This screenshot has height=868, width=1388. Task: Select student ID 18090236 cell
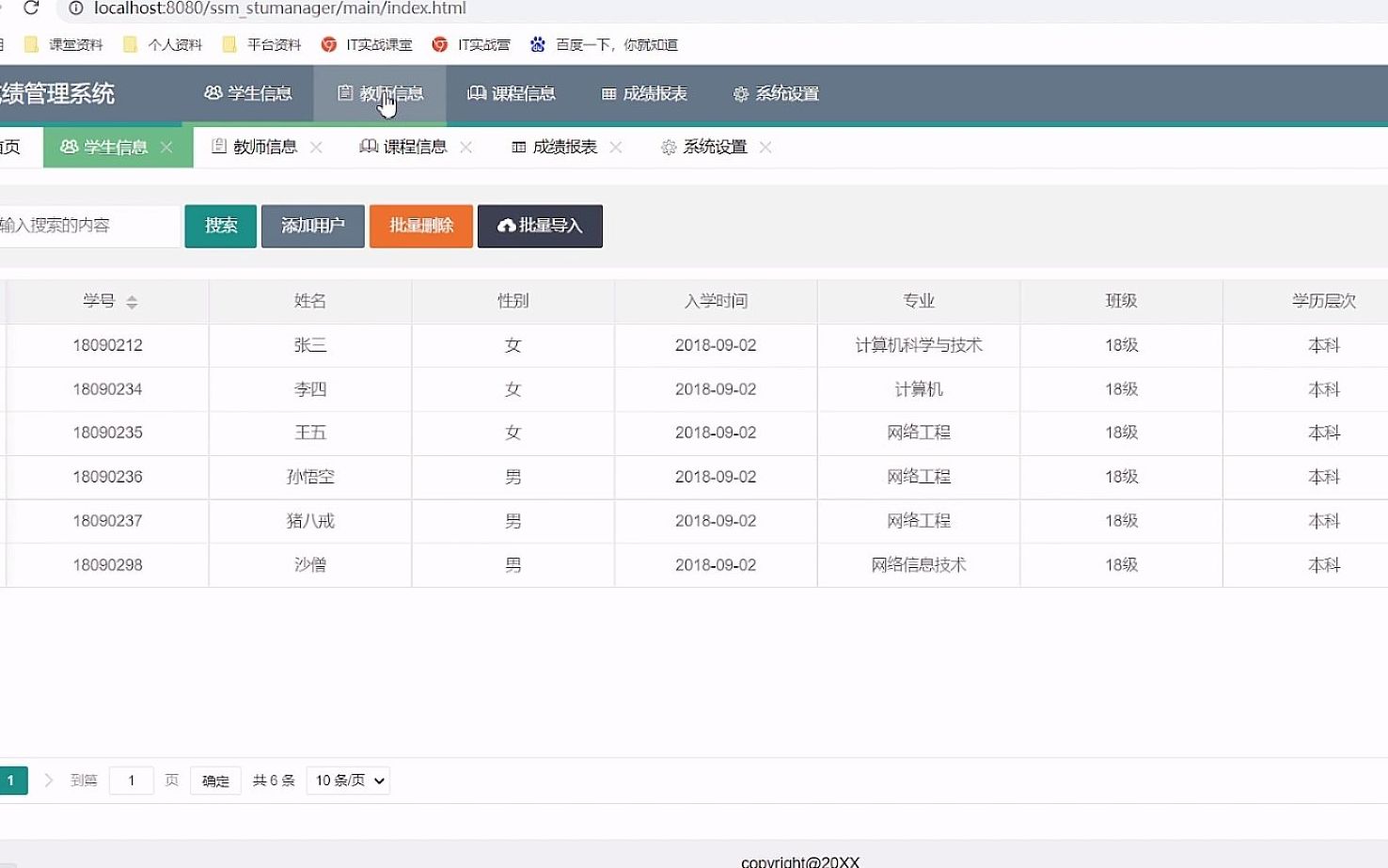(x=108, y=477)
